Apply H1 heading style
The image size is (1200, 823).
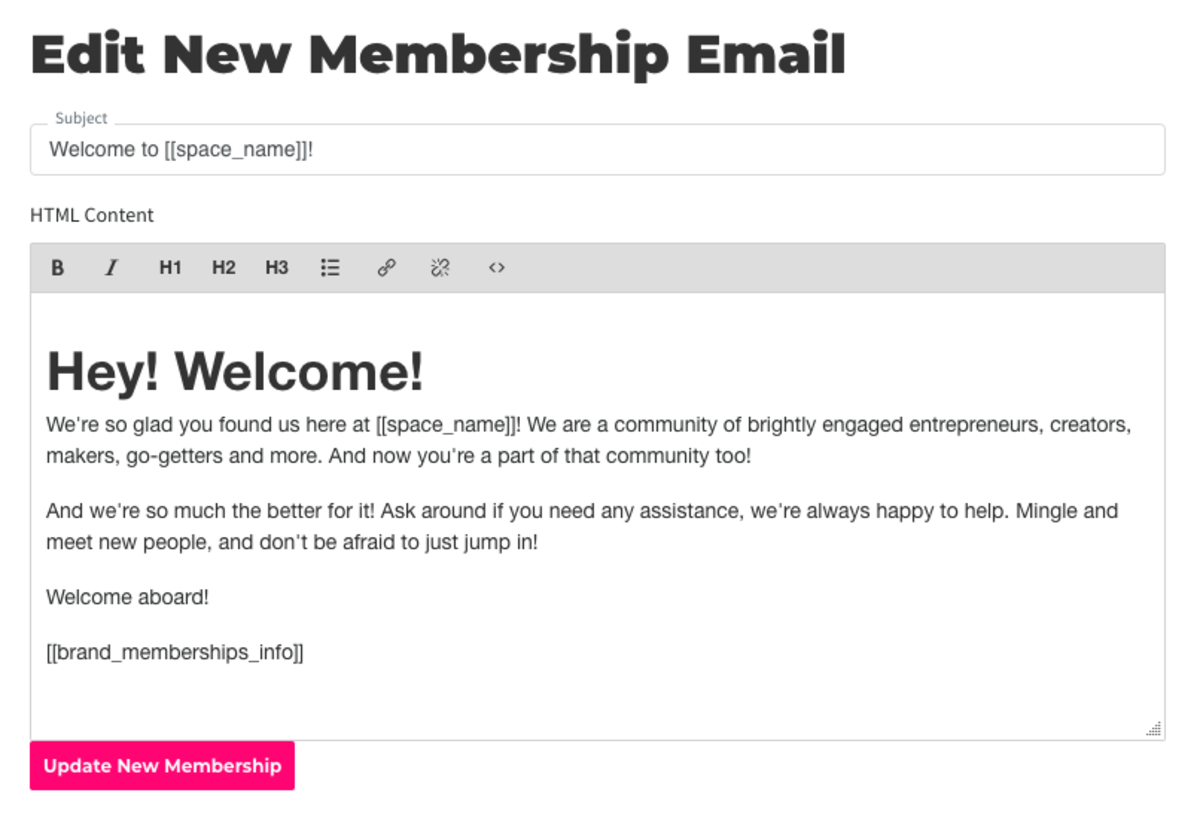pyautogui.click(x=170, y=268)
